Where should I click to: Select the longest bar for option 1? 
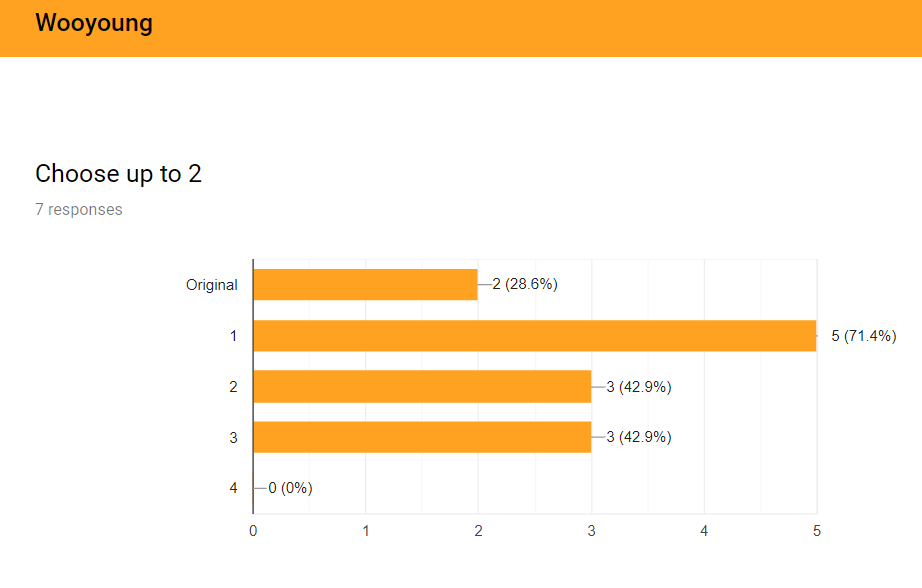(x=535, y=336)
